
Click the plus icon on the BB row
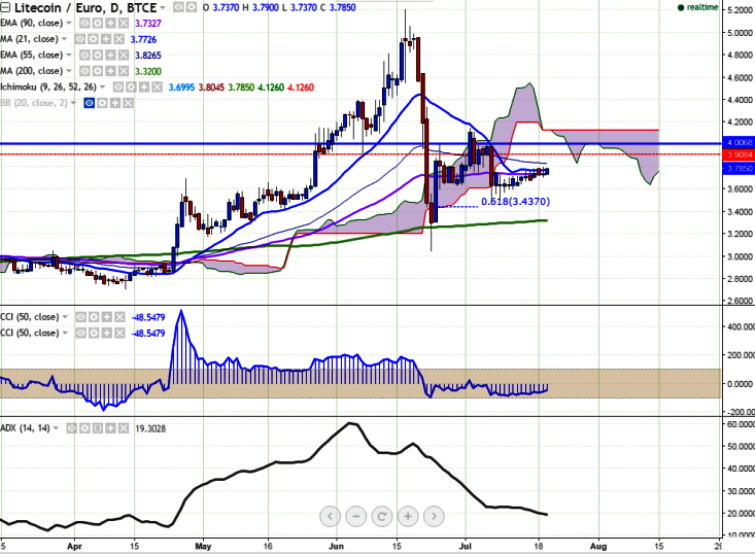[x=115, y=103]
